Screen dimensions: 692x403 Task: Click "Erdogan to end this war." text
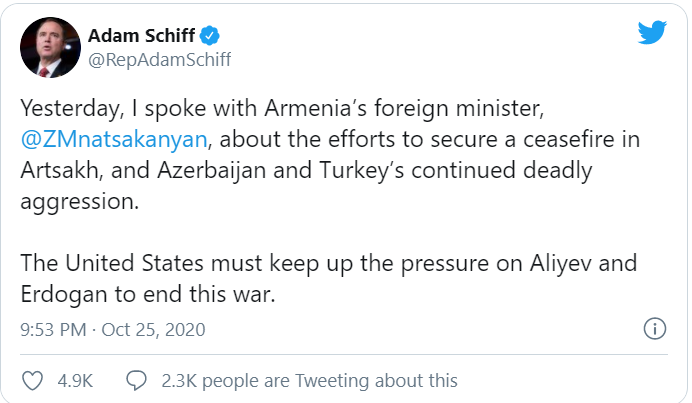click(x=148, y=294)
